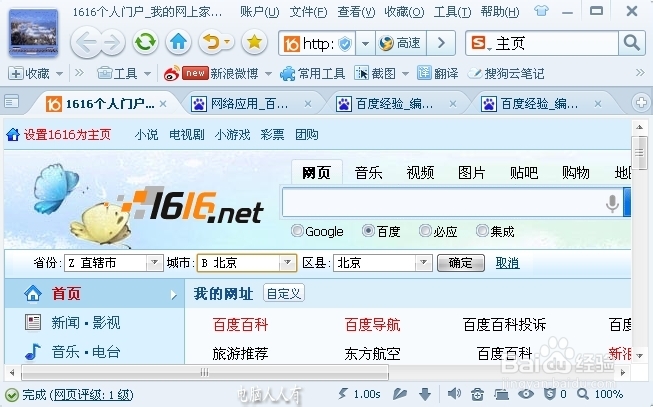
Task: Open the 账户 menu
Action: [x=259, y=12]
